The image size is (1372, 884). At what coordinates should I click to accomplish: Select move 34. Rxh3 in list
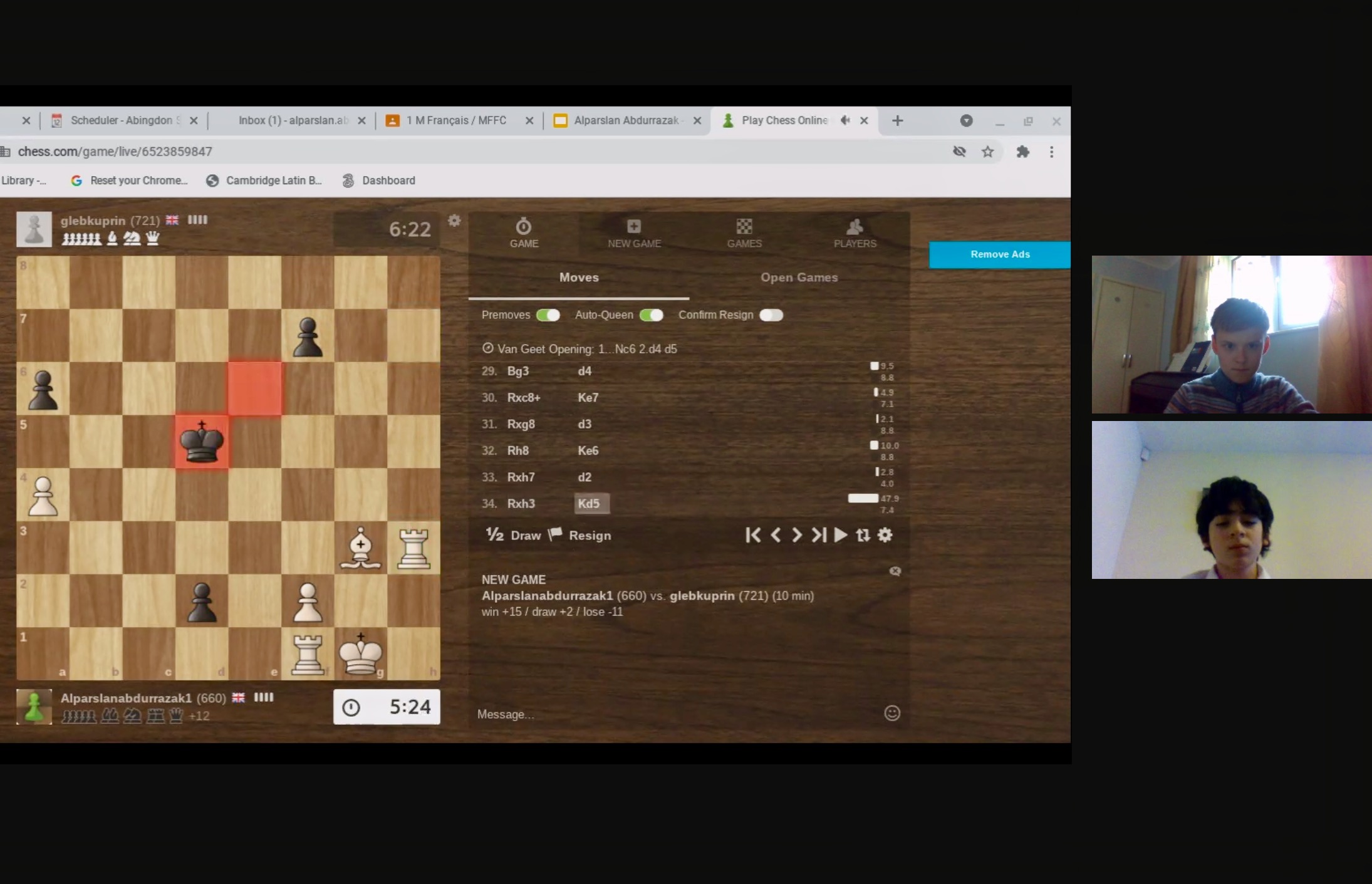pos(521,504)
